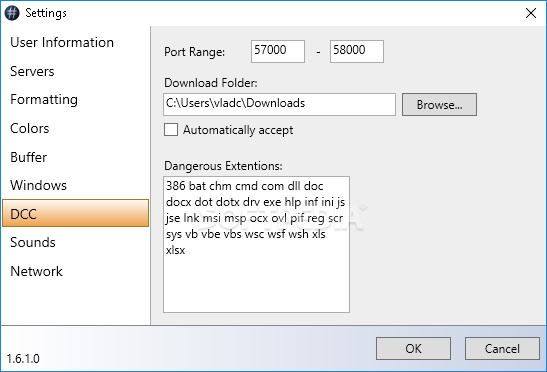Viewport: 547px width, 372px height.
Task: Click the highlighted DCC item
Action: (75, 213)
